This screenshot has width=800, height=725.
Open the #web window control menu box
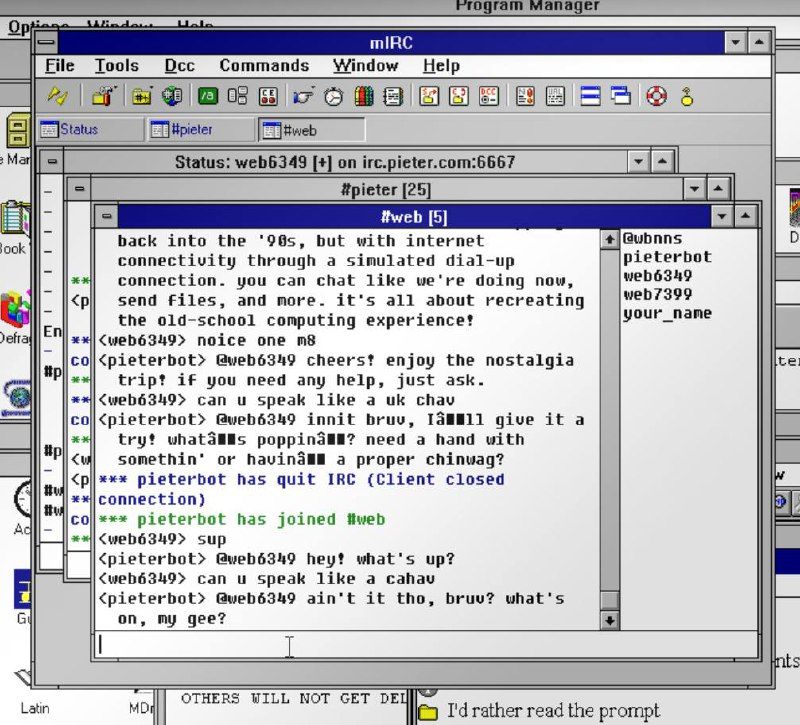(x=106, y=216)
